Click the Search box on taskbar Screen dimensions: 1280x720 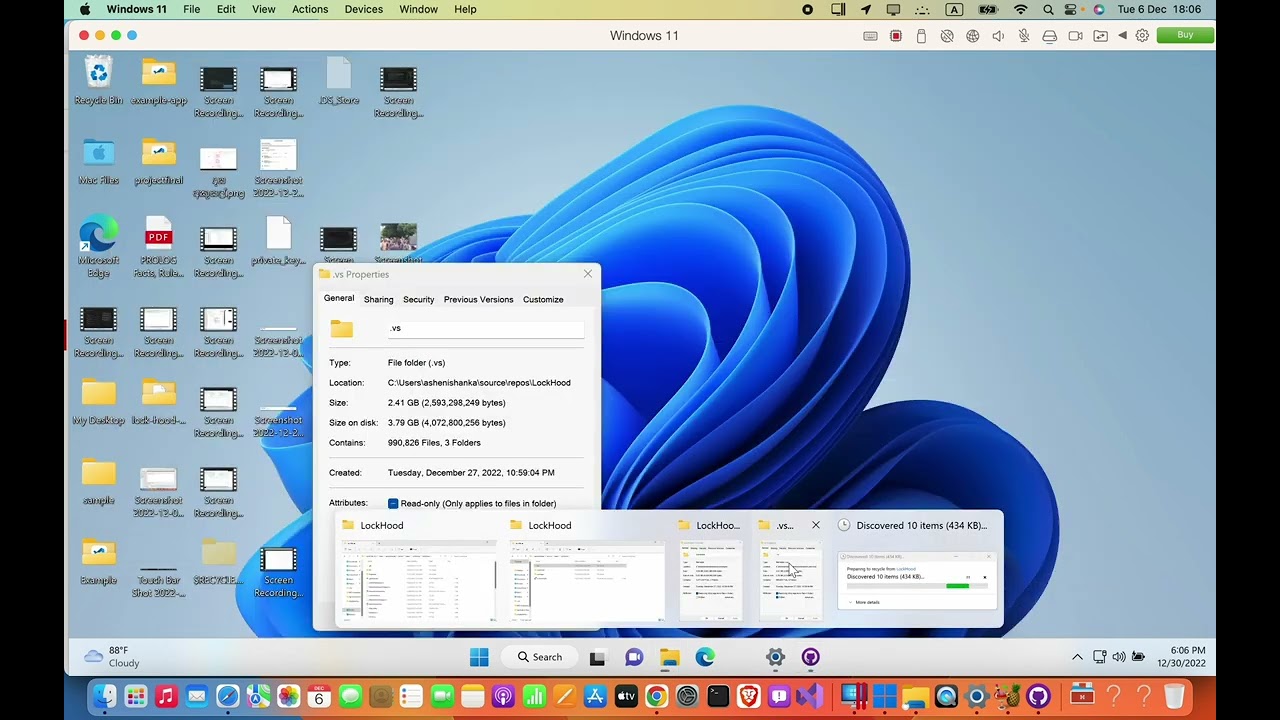(x=540, y=657)
